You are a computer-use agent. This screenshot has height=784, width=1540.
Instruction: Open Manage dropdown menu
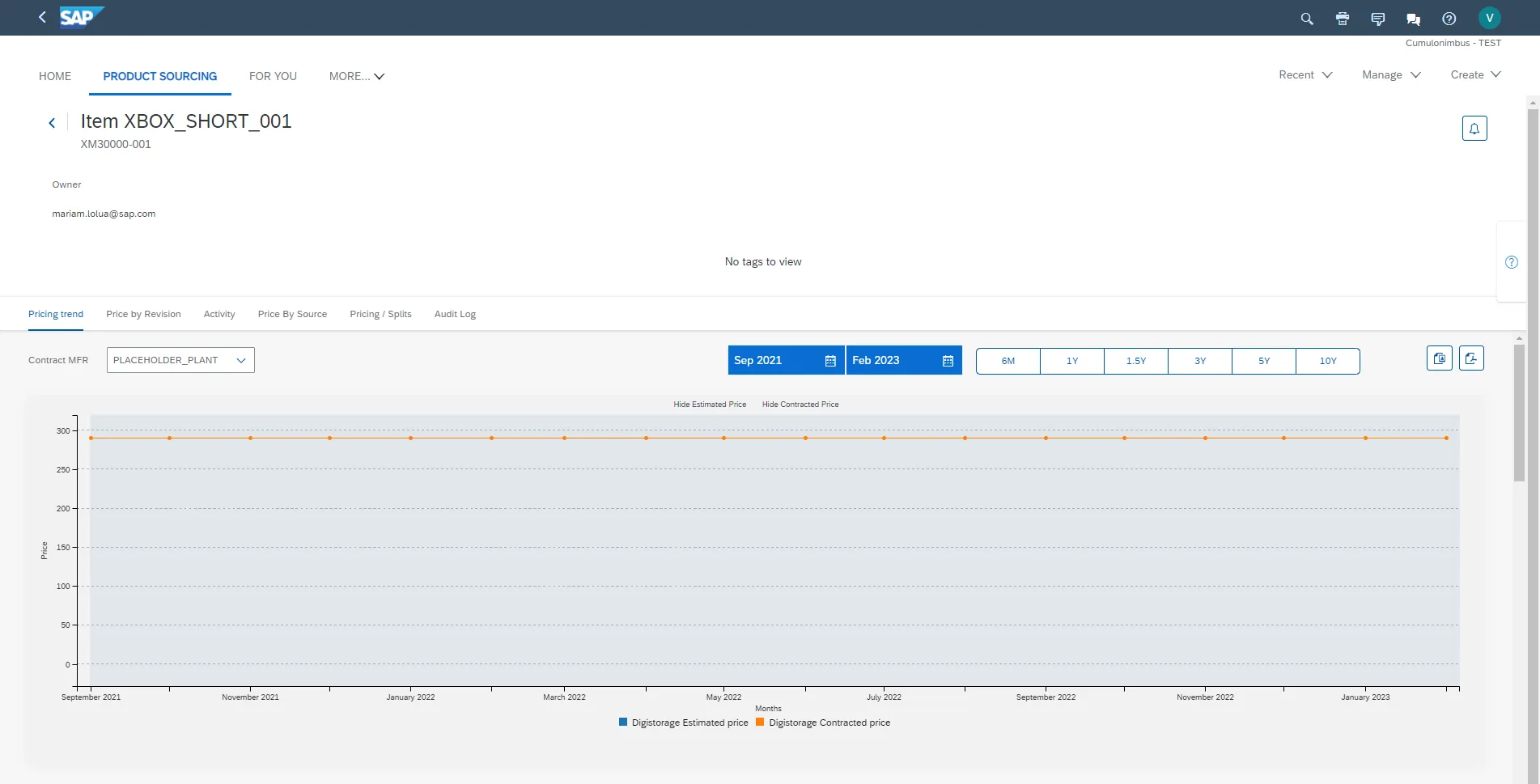1391,74
